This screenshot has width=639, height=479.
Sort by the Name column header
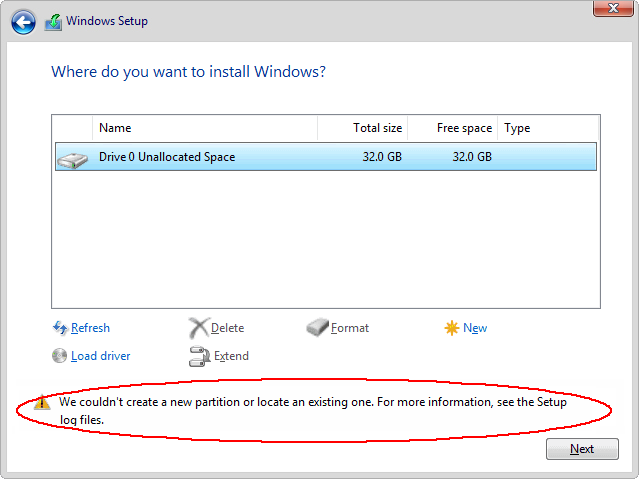tap(205, 128)
